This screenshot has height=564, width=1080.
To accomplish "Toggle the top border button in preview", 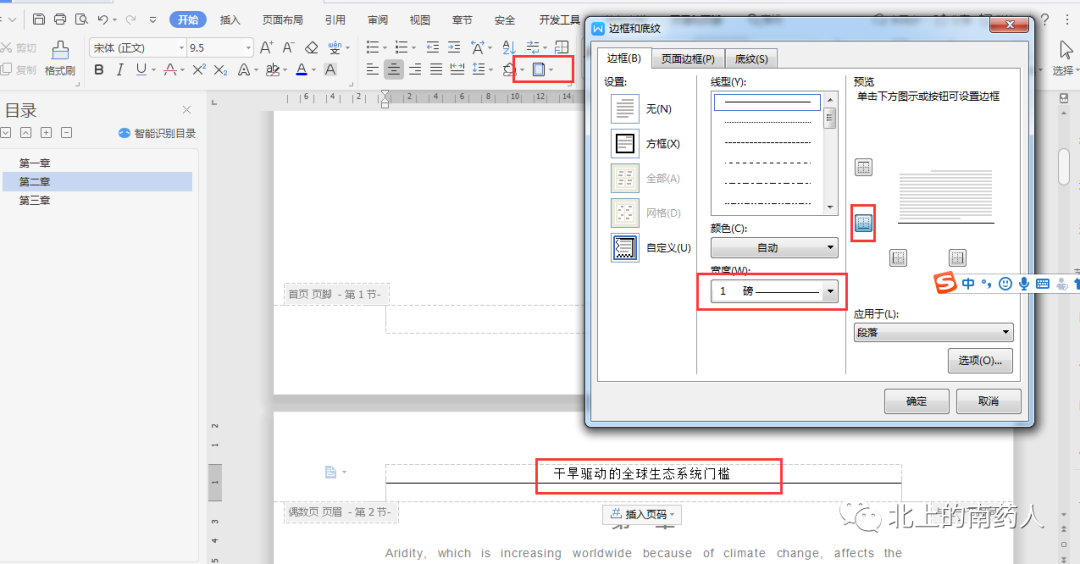I will coord(863,167).
